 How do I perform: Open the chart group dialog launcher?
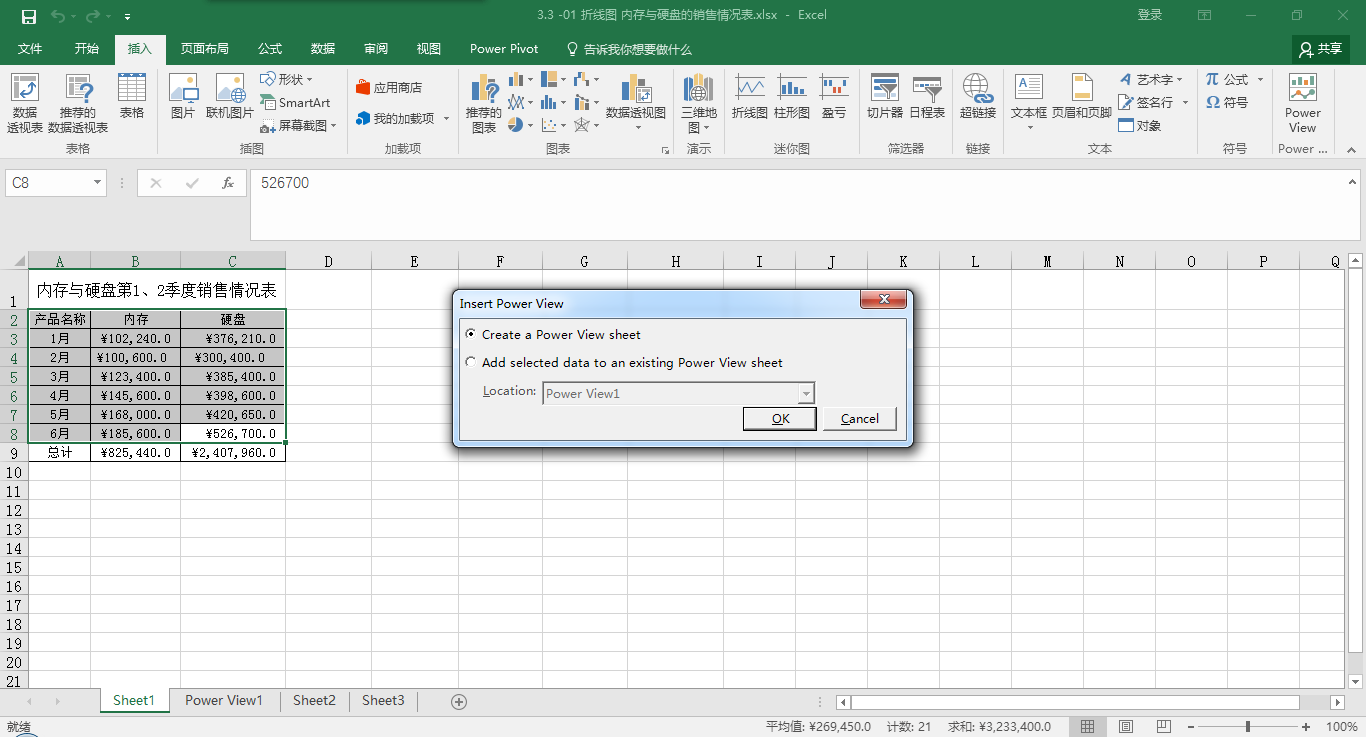pos(665,150)
